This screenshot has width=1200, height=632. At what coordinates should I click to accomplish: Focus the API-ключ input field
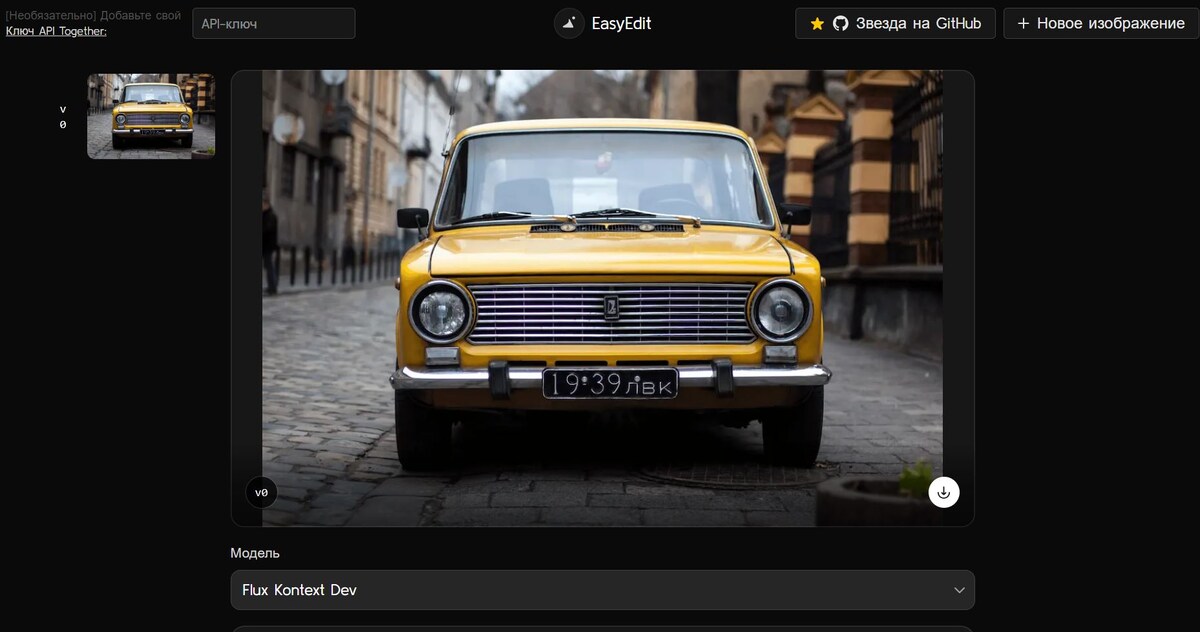(274, 23)
